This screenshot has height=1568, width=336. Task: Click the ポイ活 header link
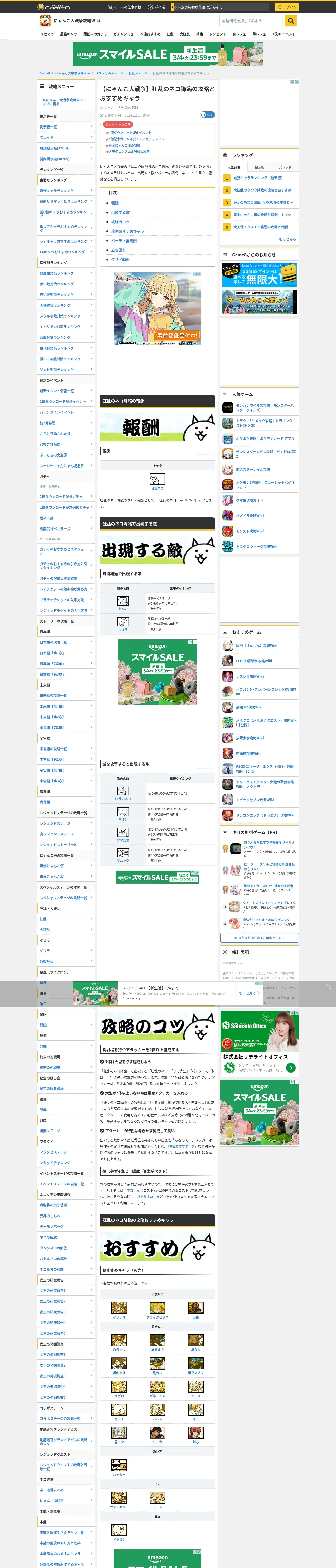pyautogui.click(x=157, y=7)
